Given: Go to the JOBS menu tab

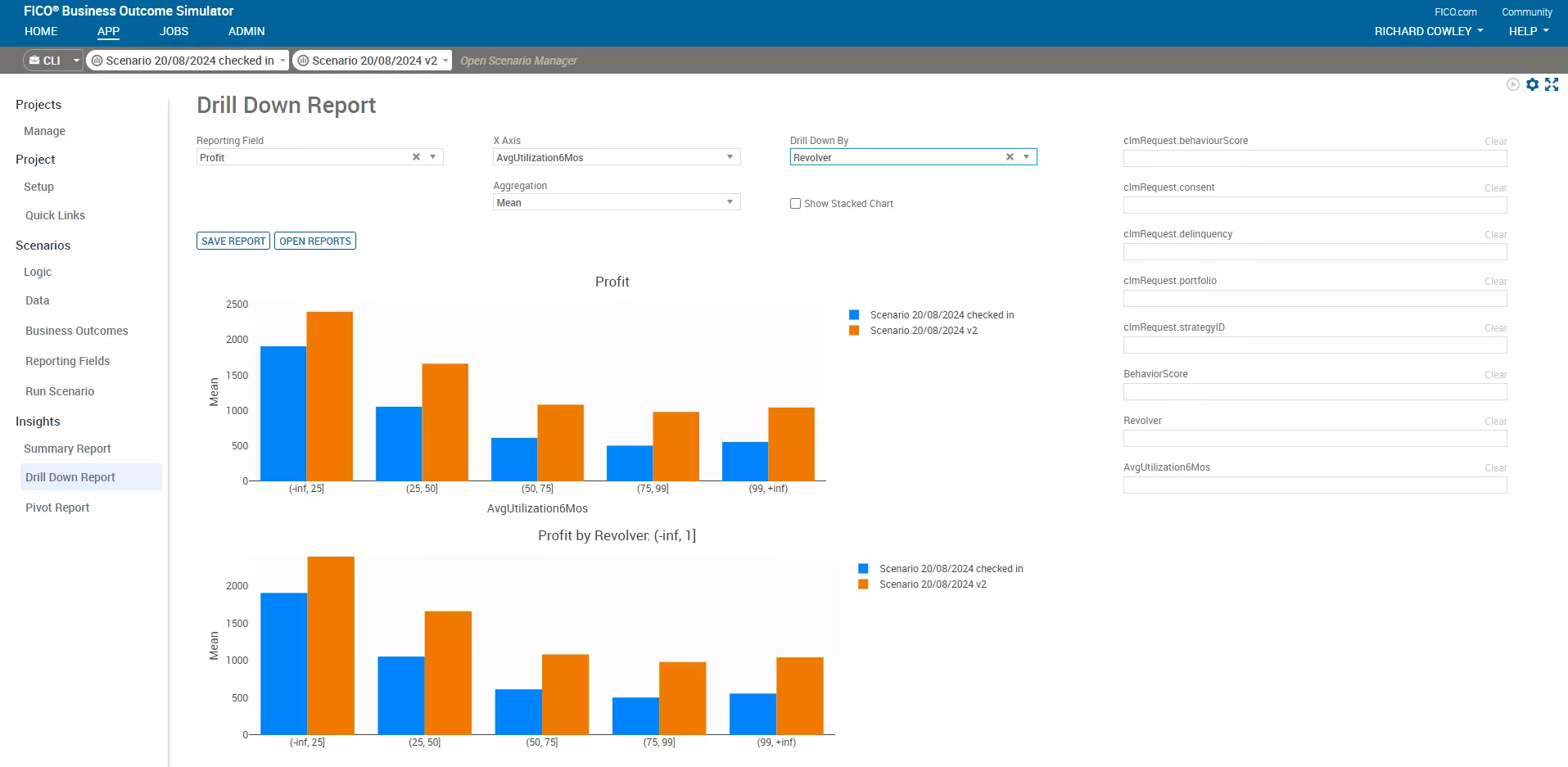Looking at the screenshot, I should pos(174,31).
